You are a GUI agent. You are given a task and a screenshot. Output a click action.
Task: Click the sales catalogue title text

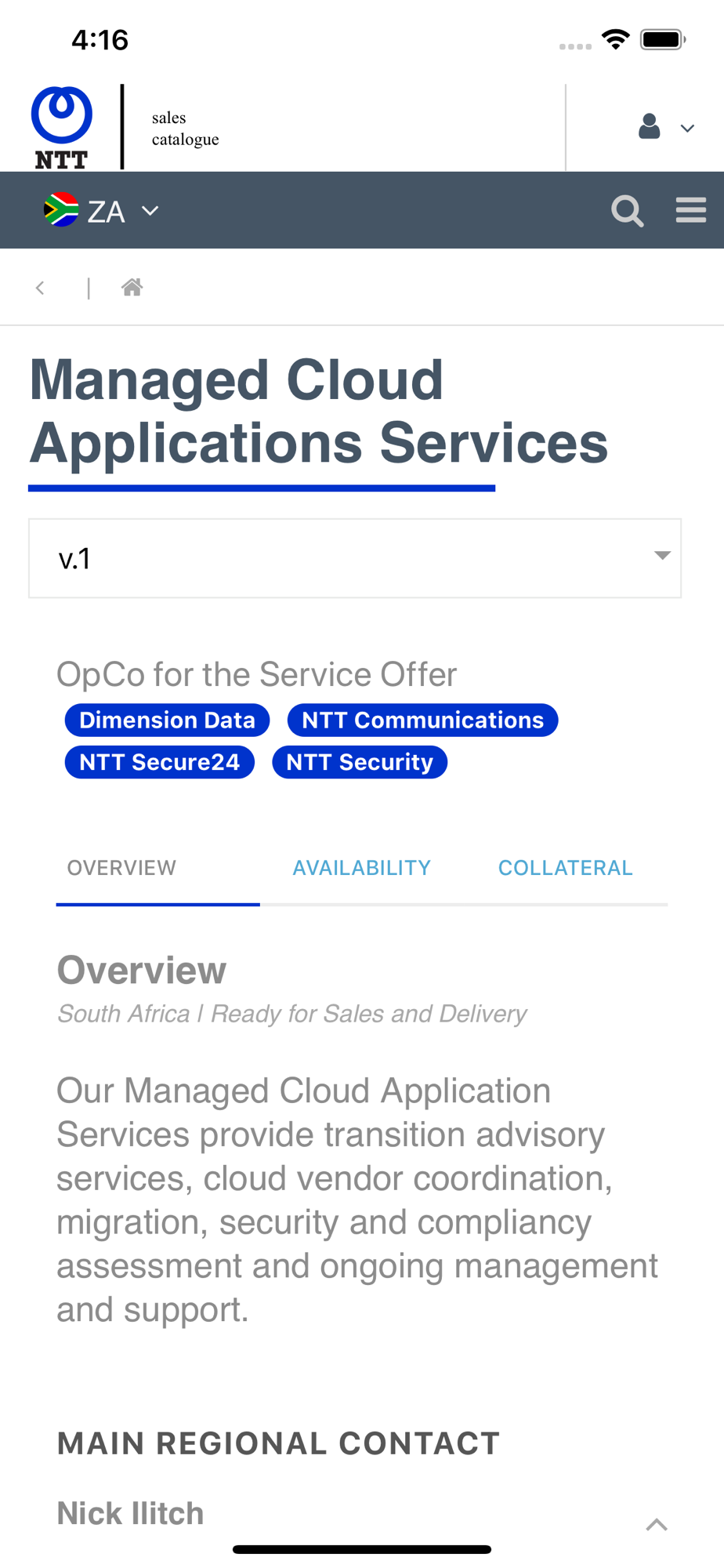pyautogui.click(x=185, y=128)
